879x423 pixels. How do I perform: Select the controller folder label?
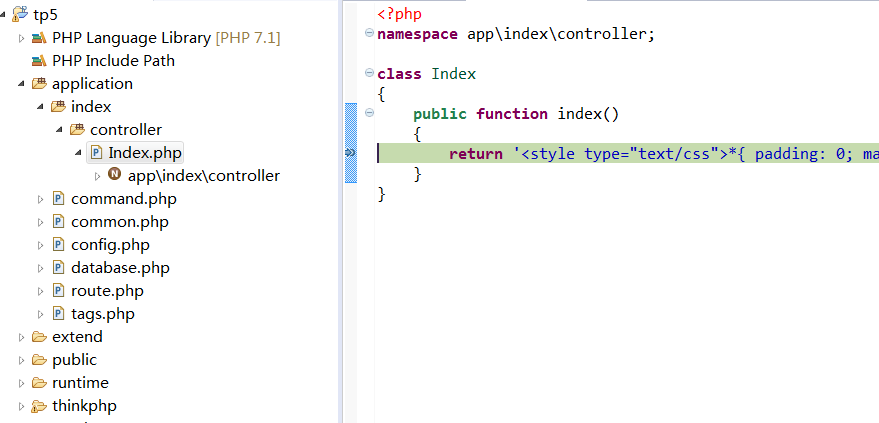126,130
